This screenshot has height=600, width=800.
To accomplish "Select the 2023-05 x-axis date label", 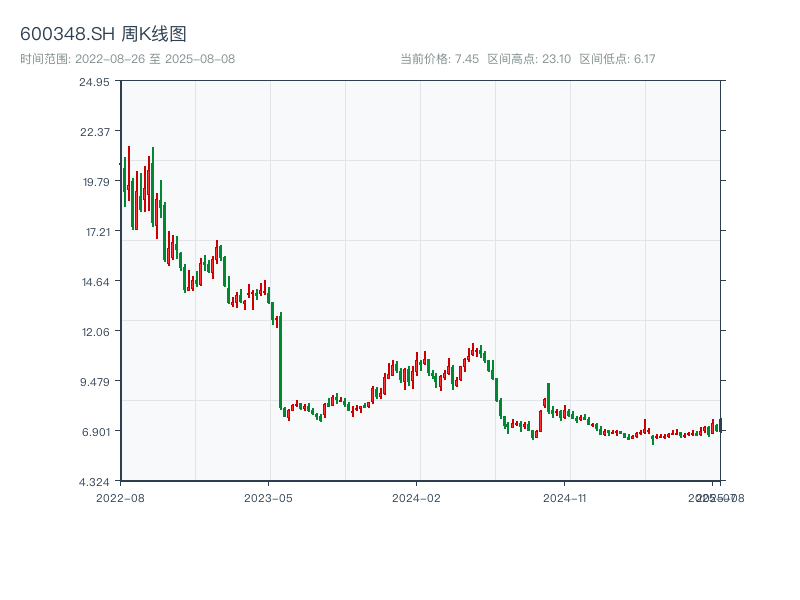I will (x=269, y=497).
